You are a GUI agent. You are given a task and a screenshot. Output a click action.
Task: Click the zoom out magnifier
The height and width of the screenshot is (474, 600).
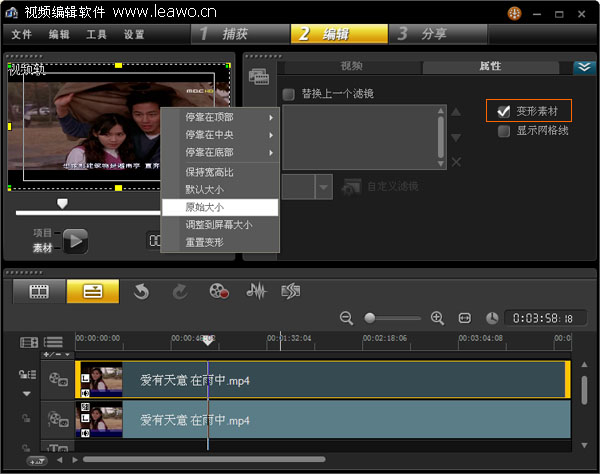347,318
